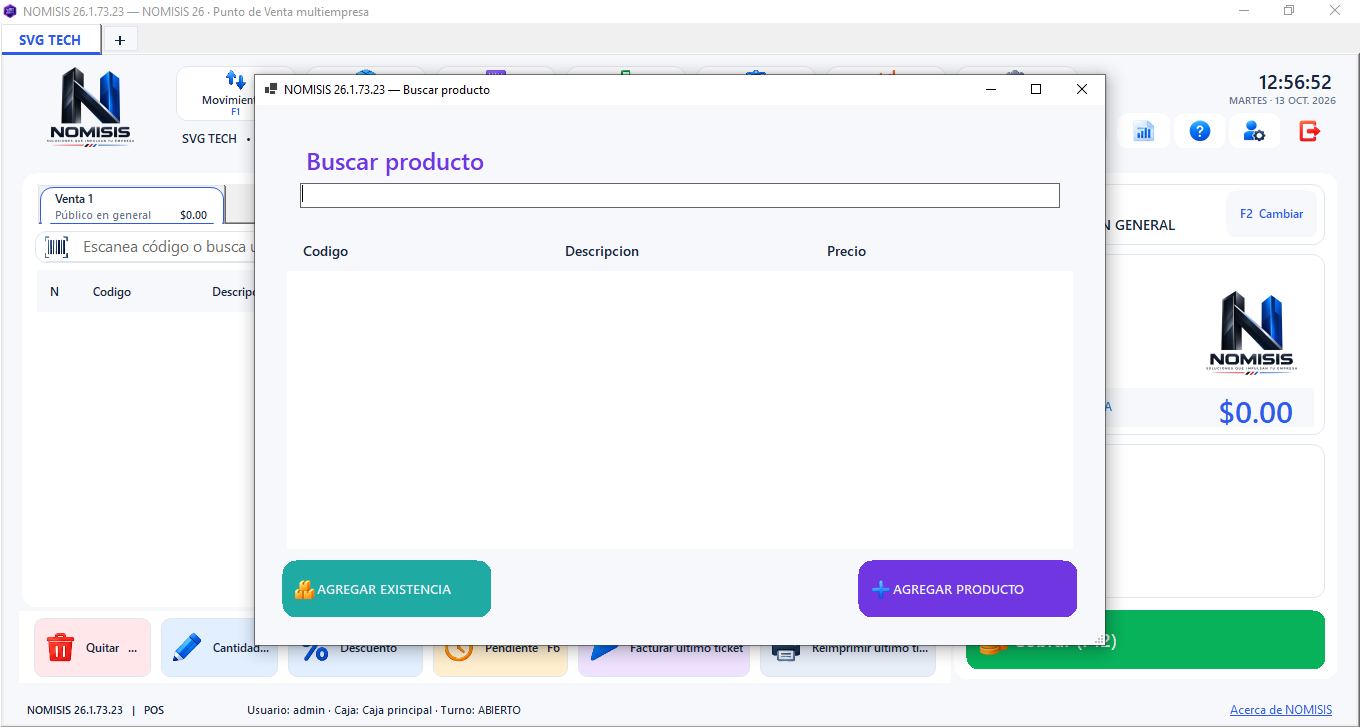Click the red logout icon
This screenshot has height=727, width=1360.
[x=1310, y=131]
